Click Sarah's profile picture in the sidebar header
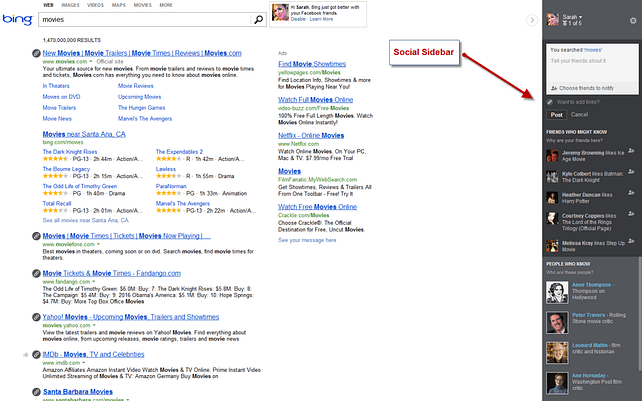 click(553, 19)
